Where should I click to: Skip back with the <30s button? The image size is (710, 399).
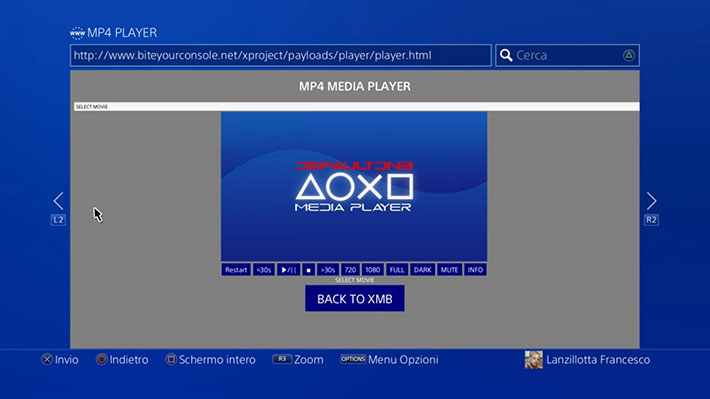click(x=264, y=270)
